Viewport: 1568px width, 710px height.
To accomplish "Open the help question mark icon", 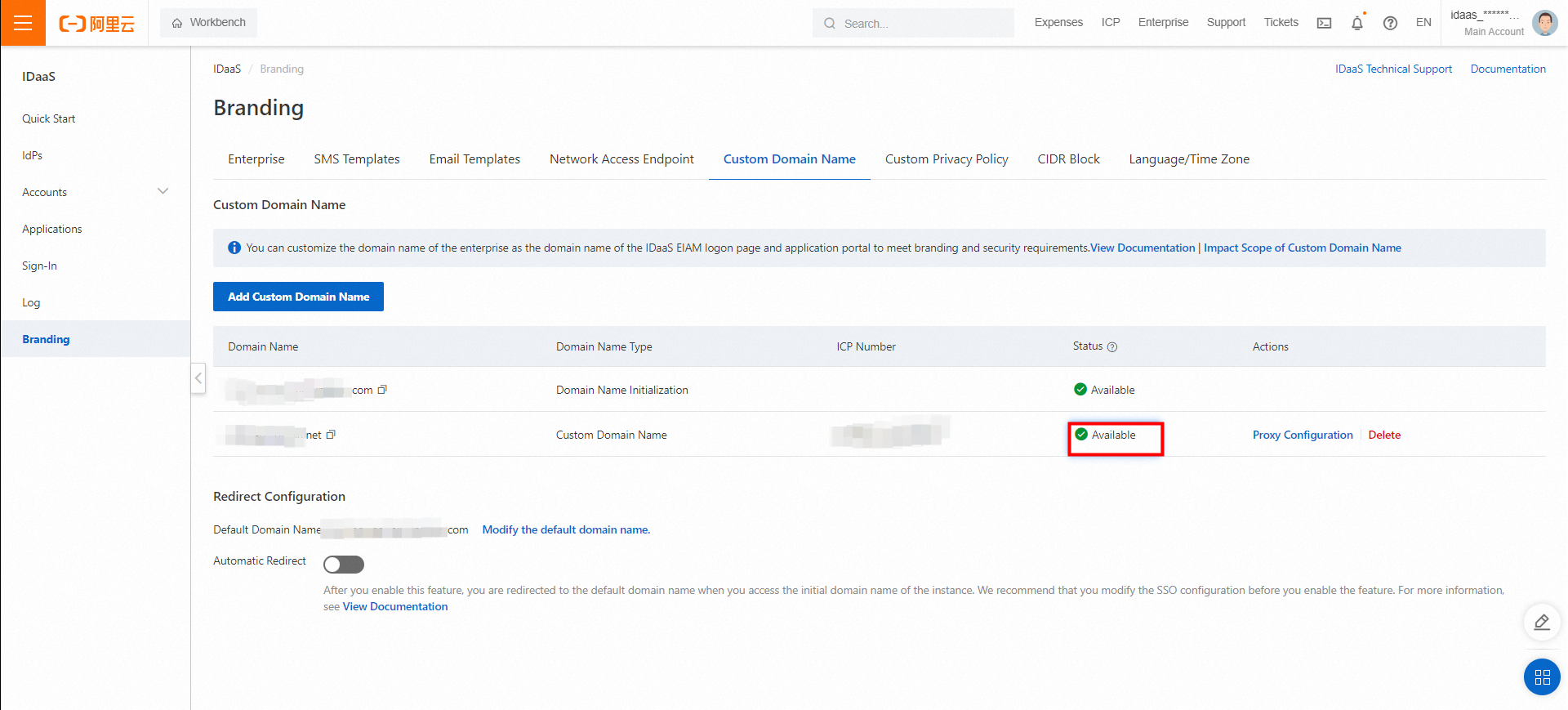I will [x=1390, y=23].
